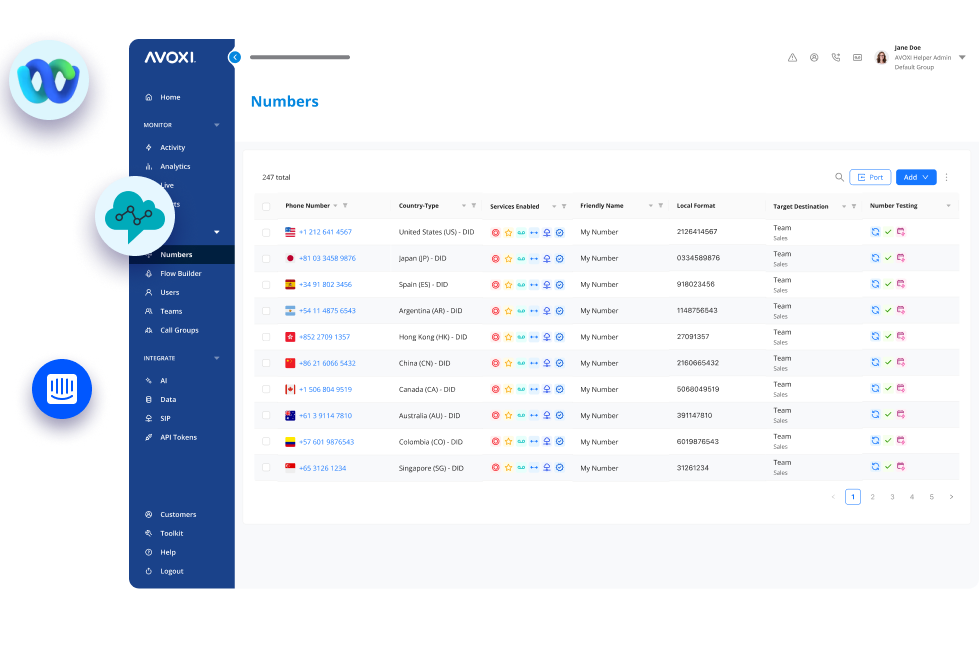Open the Add dropdown button

tap(916, 177)
